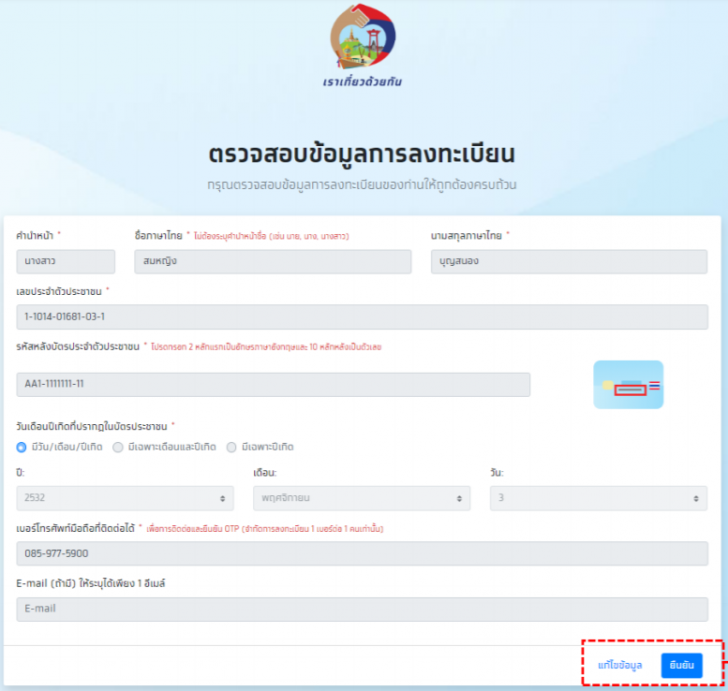Click the Thai first name field สมหญิง
Image resolution: width=728 pixels, height=691 pixels.
coord(273,261)
